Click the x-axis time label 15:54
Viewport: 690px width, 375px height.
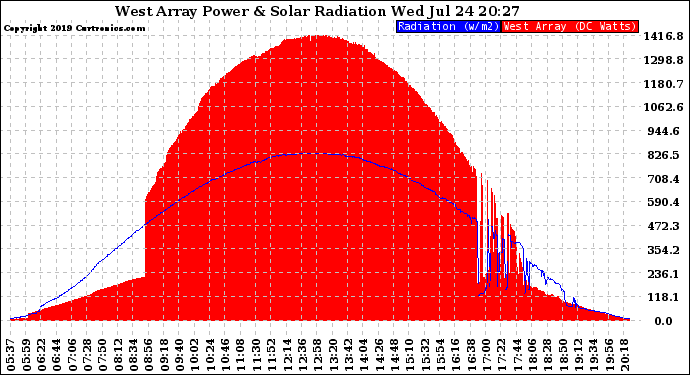(440, 355)
